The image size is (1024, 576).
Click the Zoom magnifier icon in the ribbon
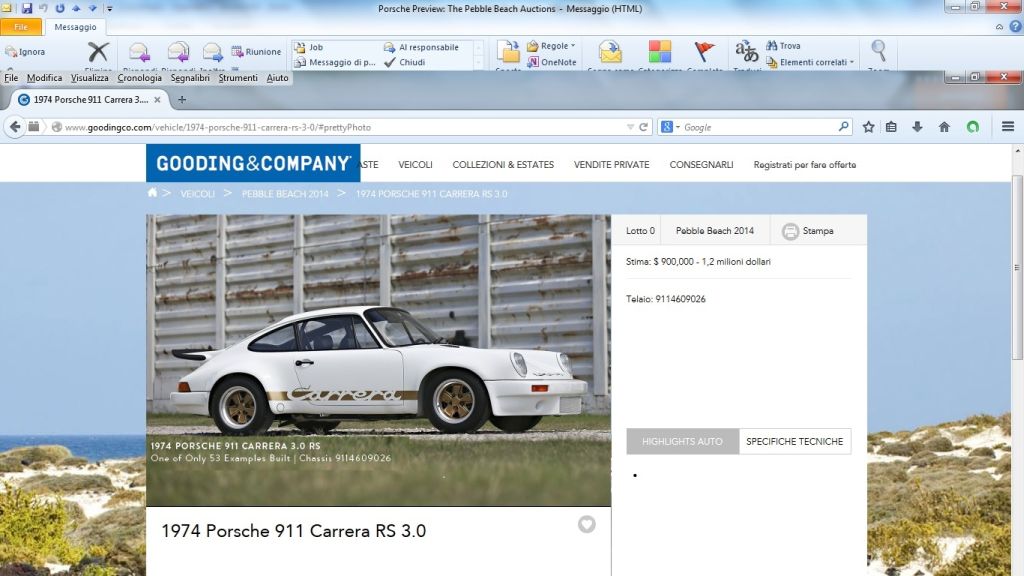click(878, 50)
